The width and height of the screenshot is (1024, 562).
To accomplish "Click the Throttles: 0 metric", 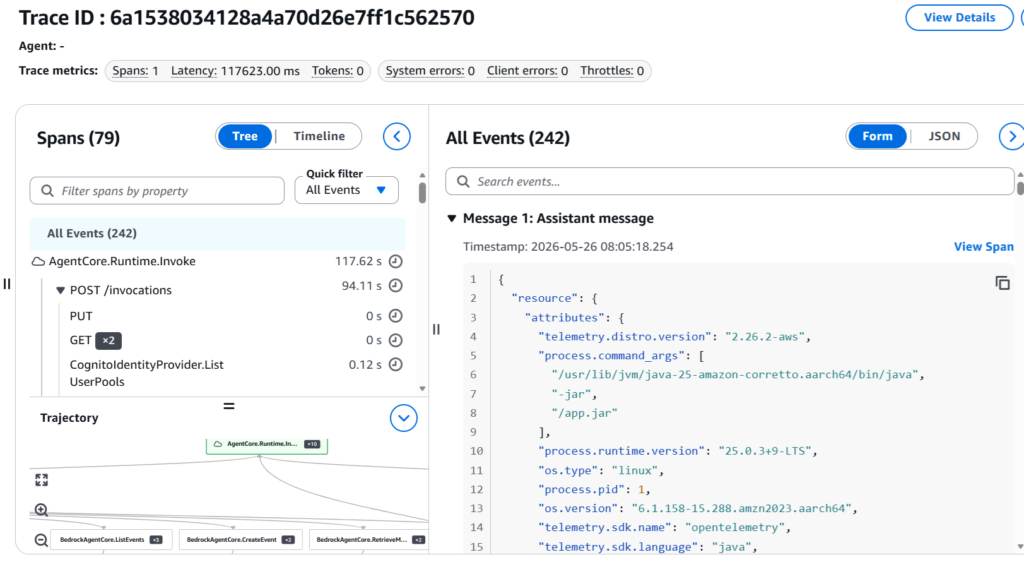I will click(612, 70).
